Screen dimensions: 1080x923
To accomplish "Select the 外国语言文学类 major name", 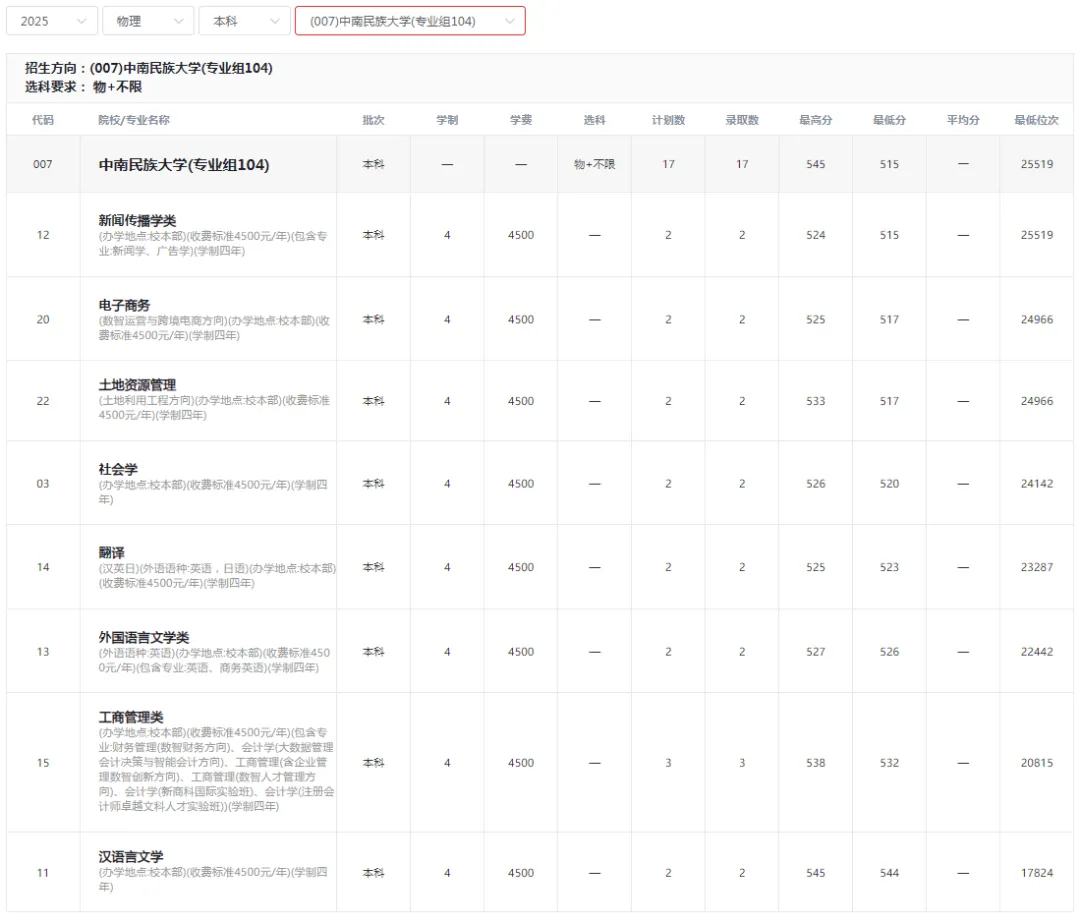I will (x=143, y=637).
